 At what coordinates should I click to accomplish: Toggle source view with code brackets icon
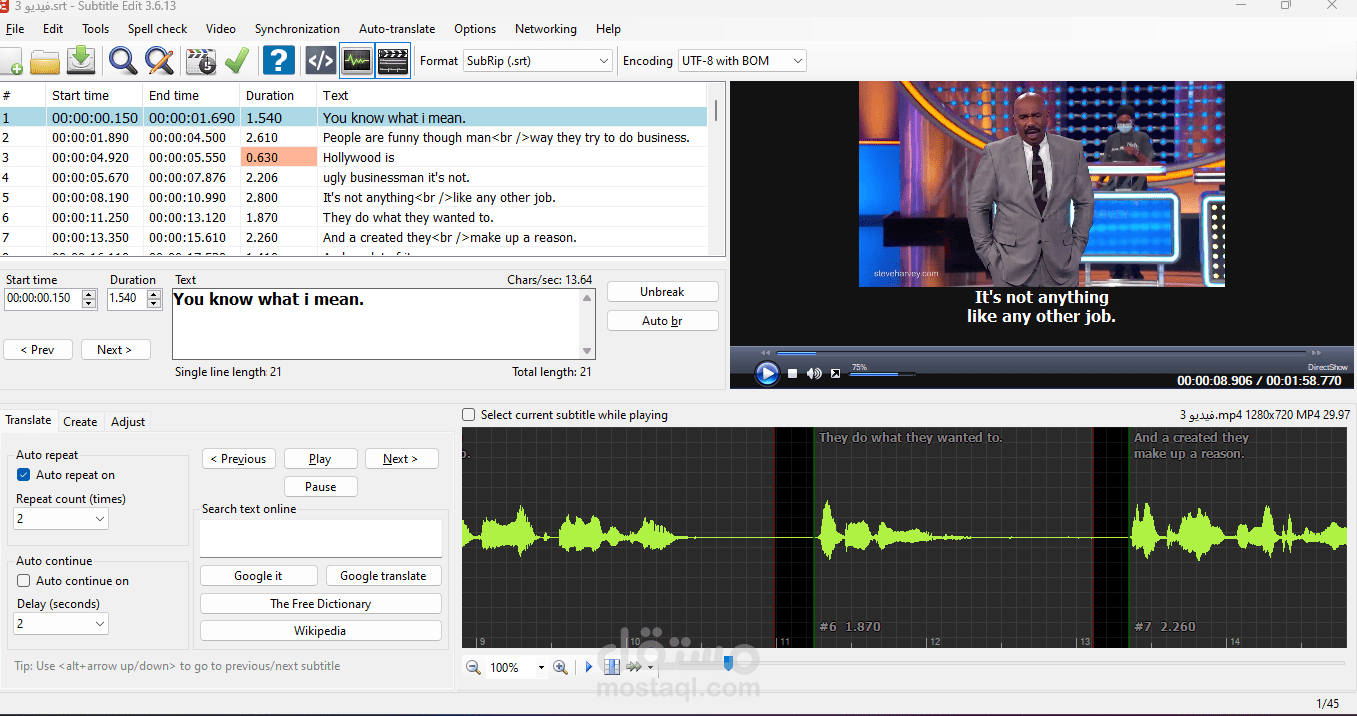click(320, 61)
